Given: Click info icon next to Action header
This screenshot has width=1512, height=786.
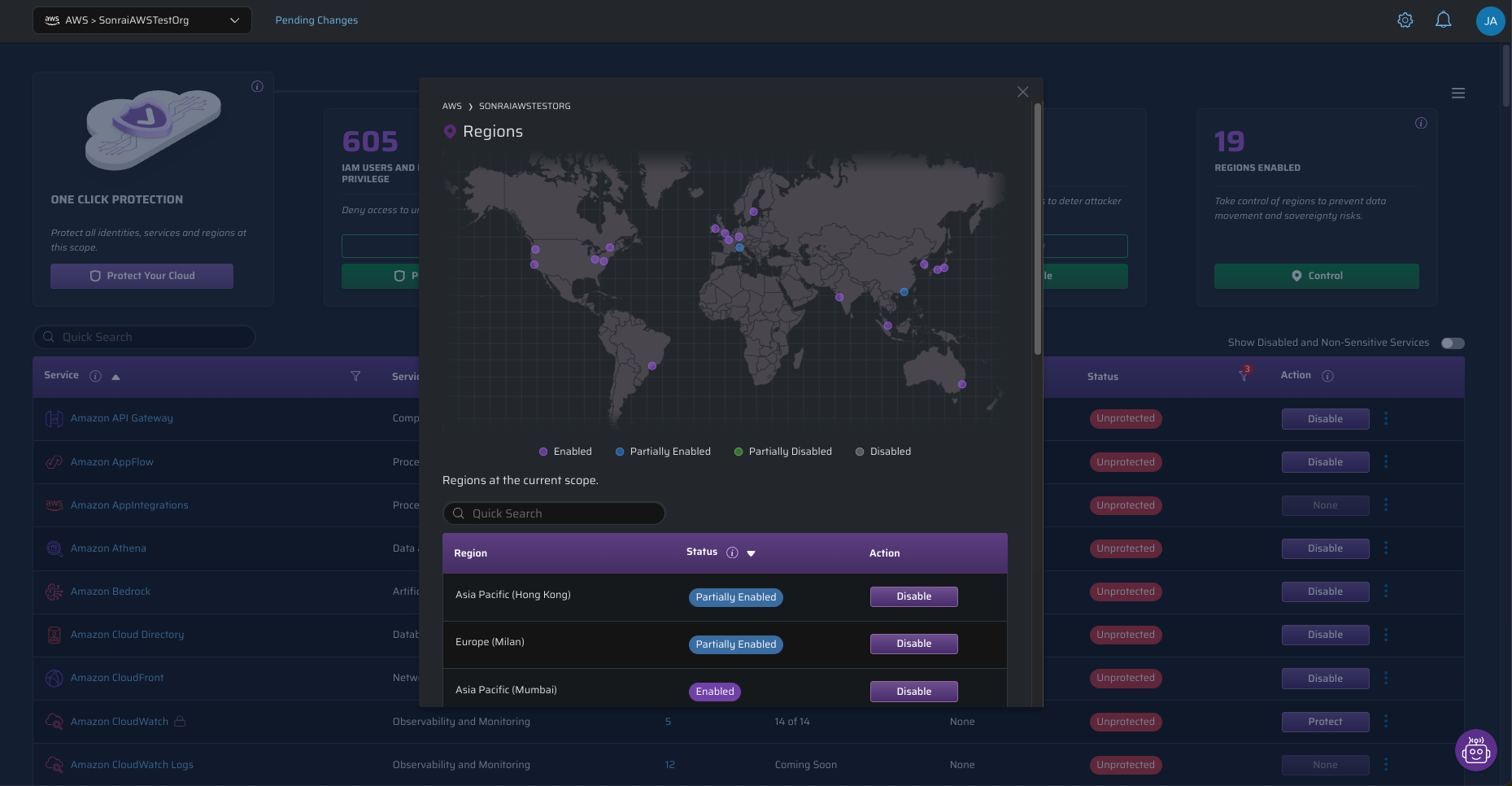Looking at the screenshot, I should point(1327,376).
